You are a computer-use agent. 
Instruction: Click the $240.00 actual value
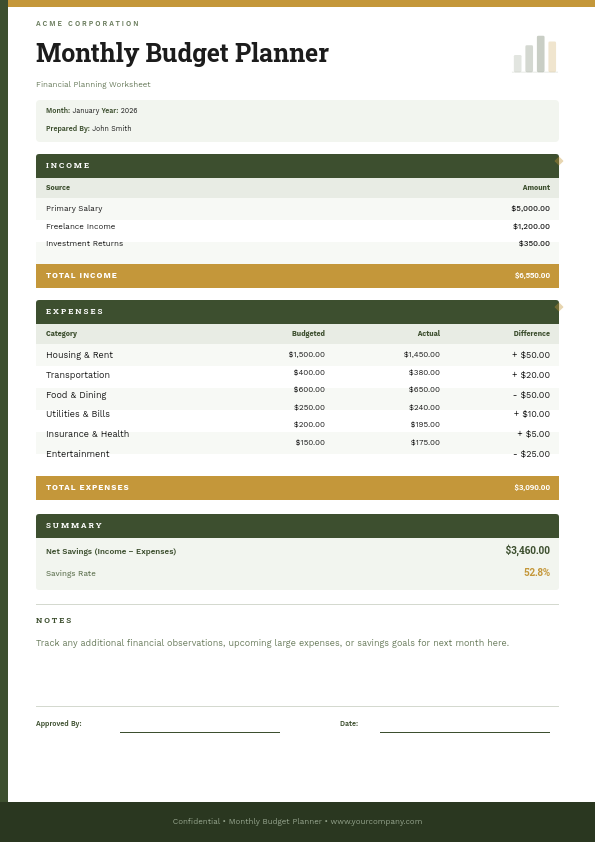point(424,408)
